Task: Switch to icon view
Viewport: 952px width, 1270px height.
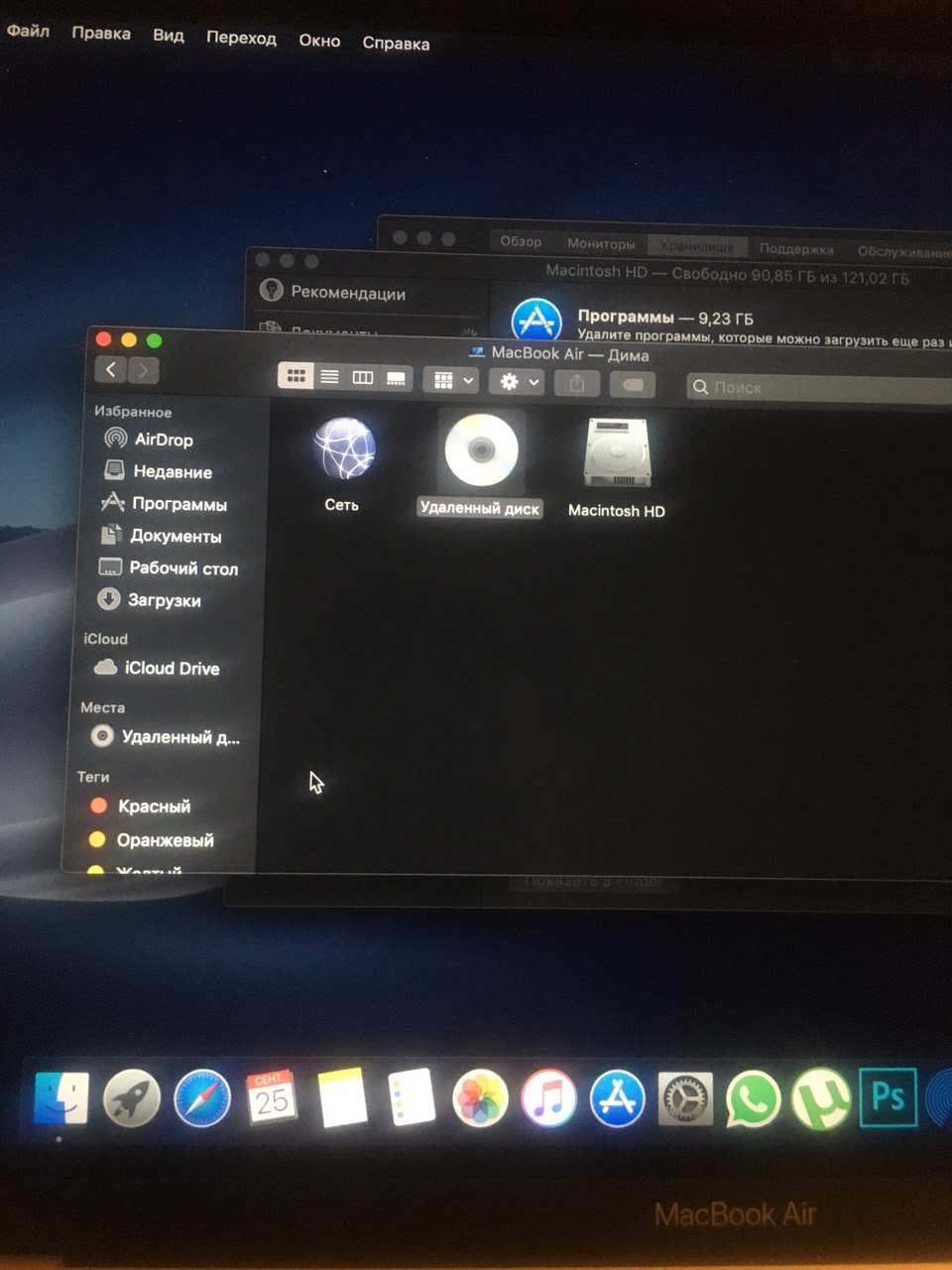Action: 296,376
